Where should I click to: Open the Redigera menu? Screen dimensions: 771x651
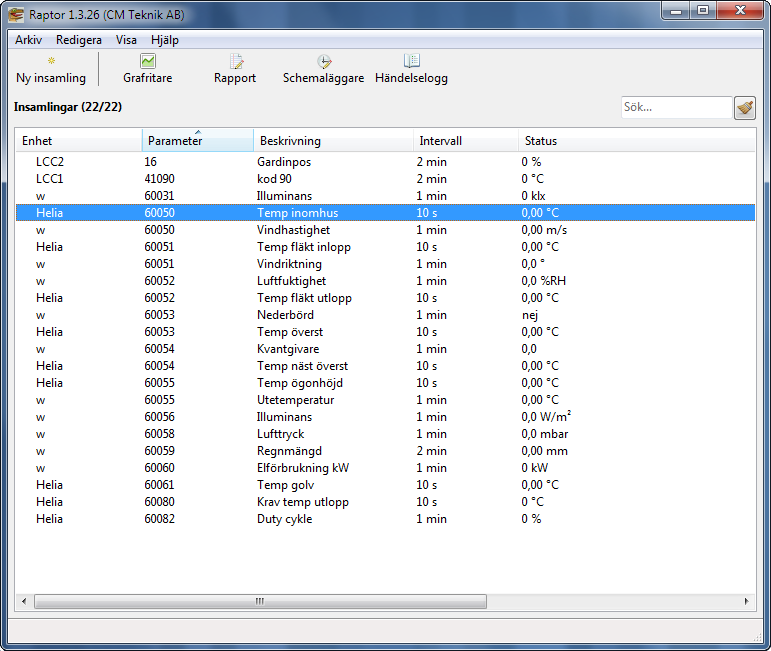click(79, 40)
